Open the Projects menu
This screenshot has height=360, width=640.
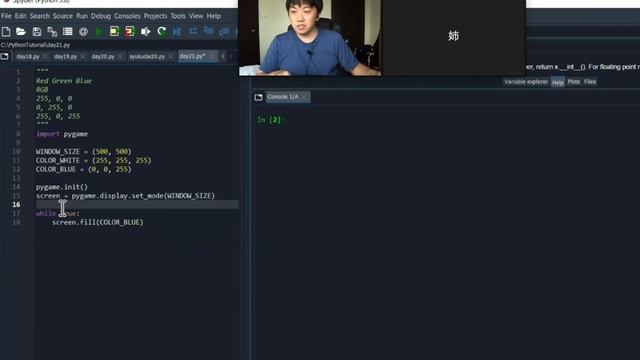pos(155,16)
